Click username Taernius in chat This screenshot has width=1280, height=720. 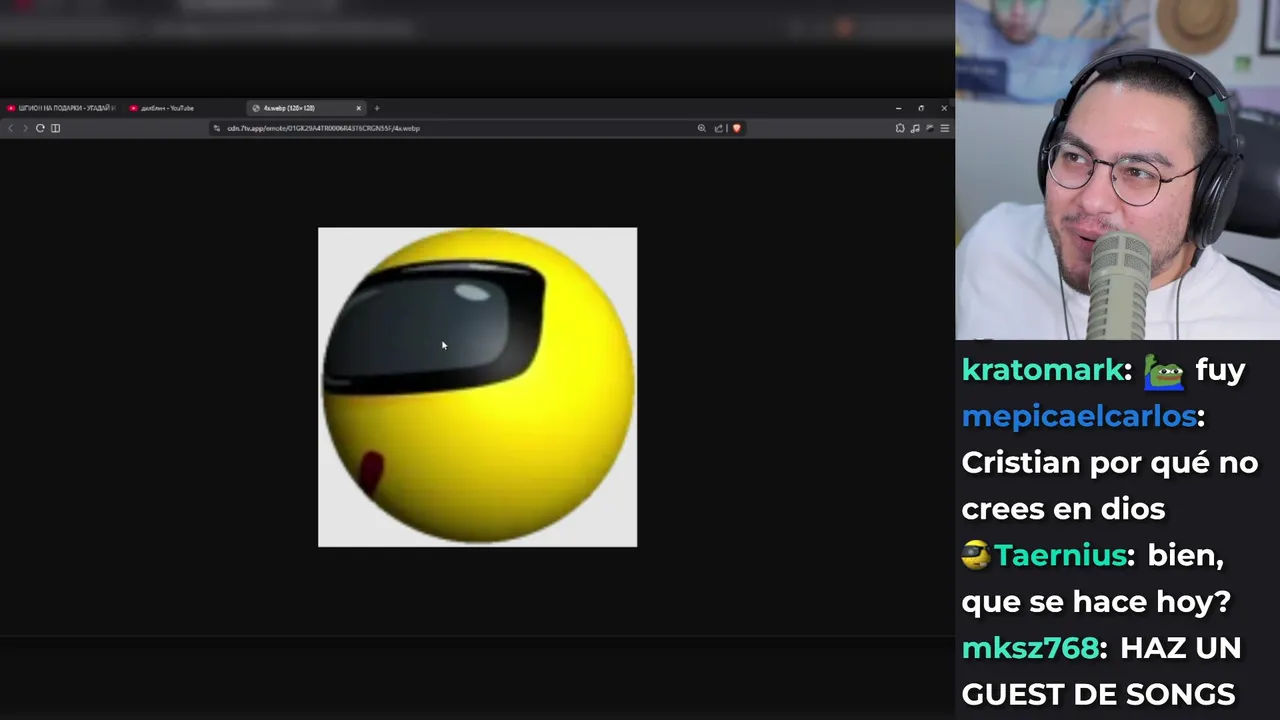(1060, 555)
